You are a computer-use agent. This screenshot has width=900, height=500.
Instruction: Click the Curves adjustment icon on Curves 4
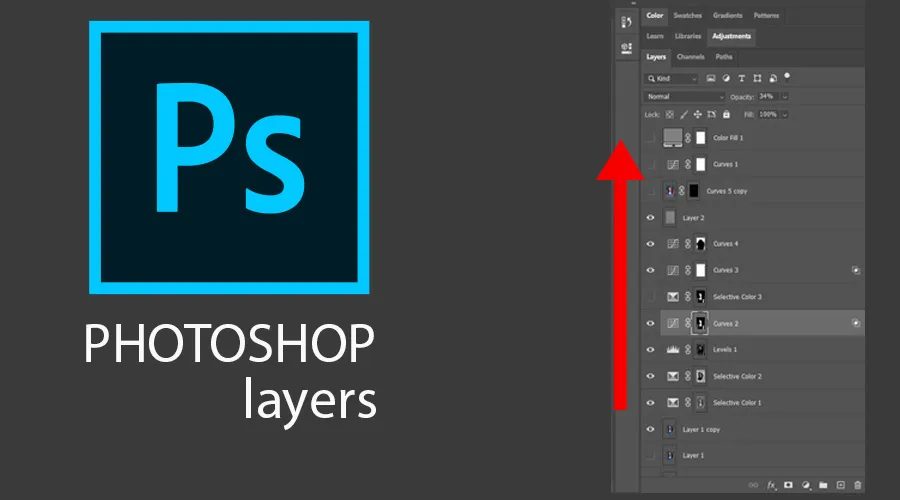[673, 244]
